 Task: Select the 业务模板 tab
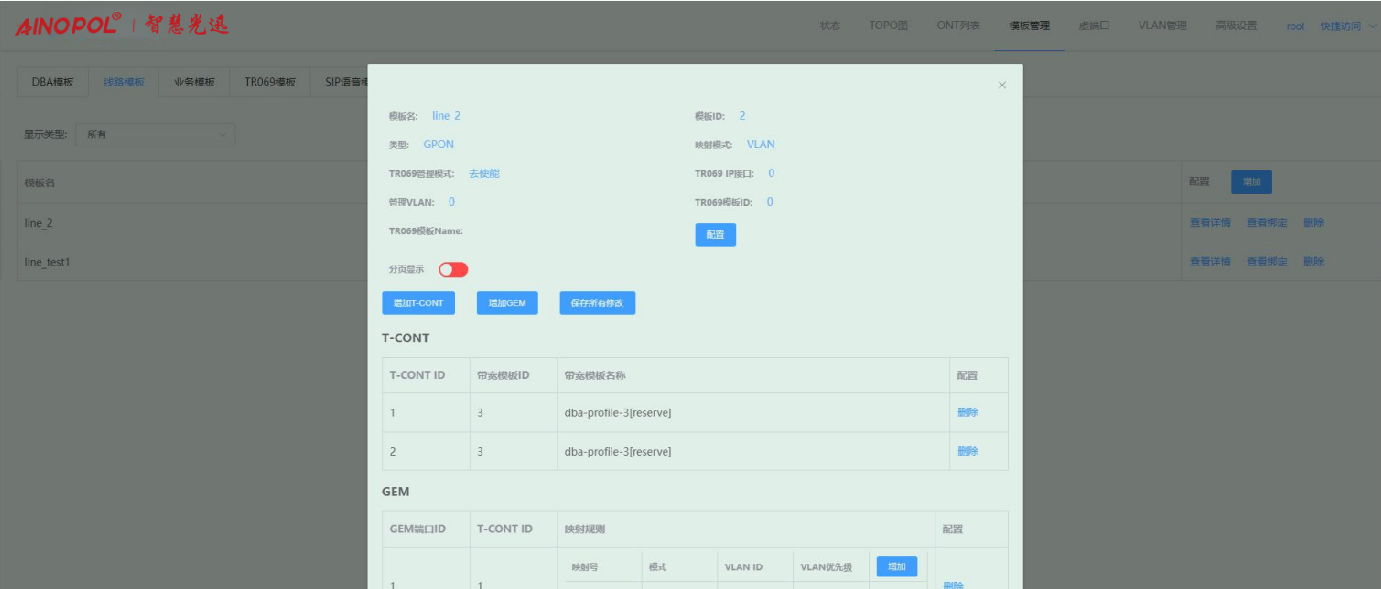point(194,82)
